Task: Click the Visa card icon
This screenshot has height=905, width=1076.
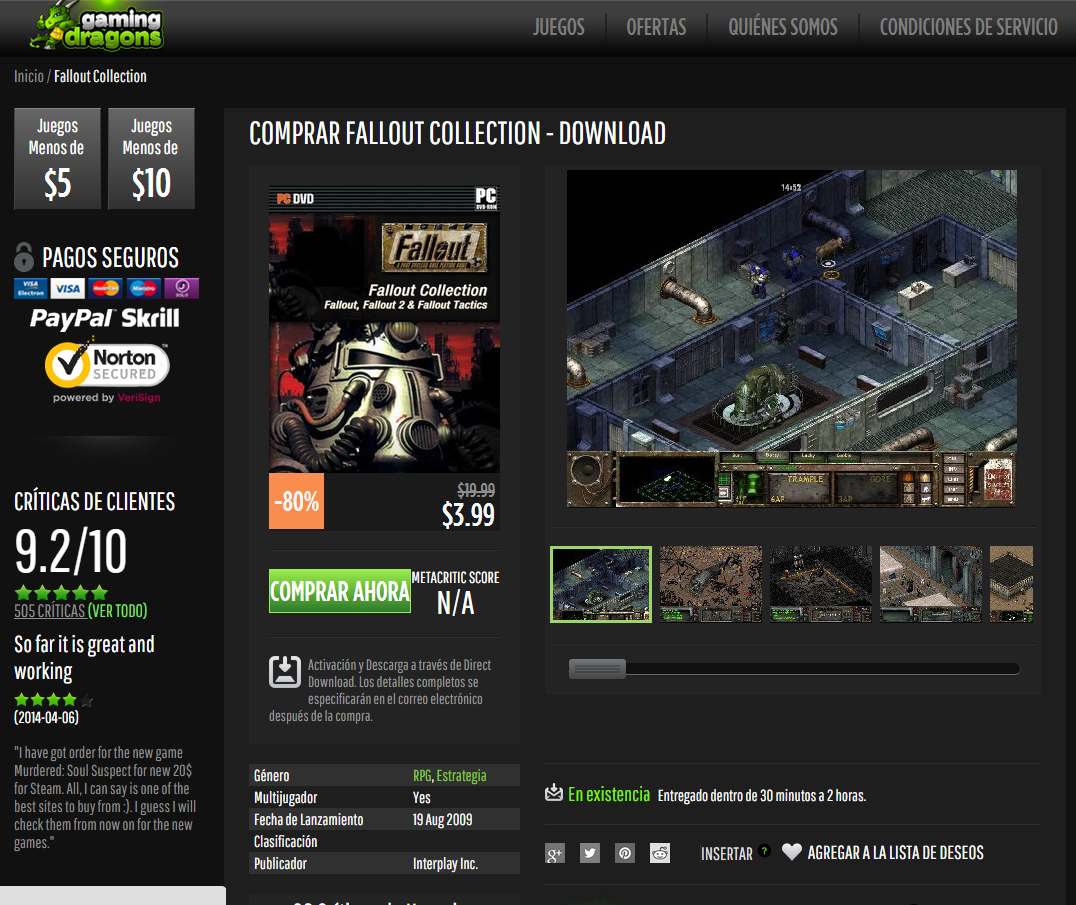Action: coord(67,288)
